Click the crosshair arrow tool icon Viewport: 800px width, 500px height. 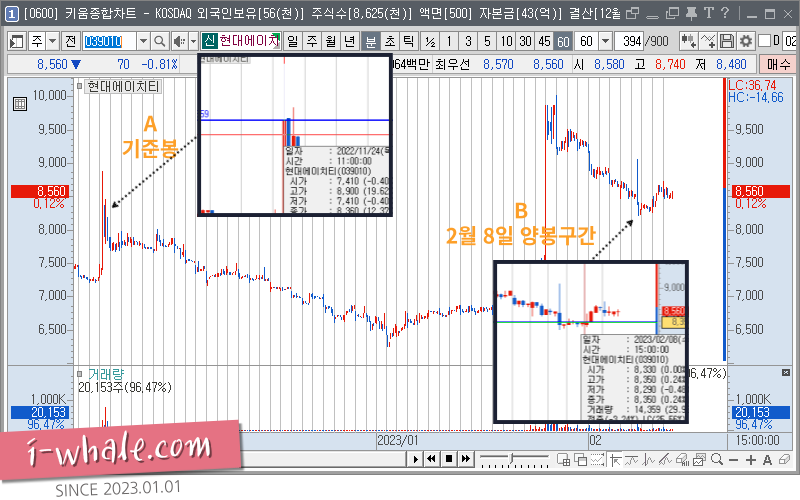(x=615, y=460)
